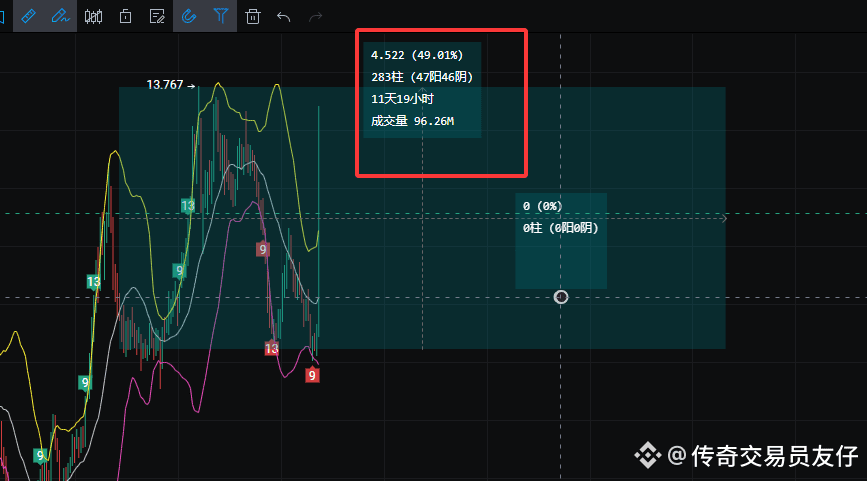This screenshot has height=481, width=867.
Task: Click the red 9 marker below candles
Action: [313, 375]
